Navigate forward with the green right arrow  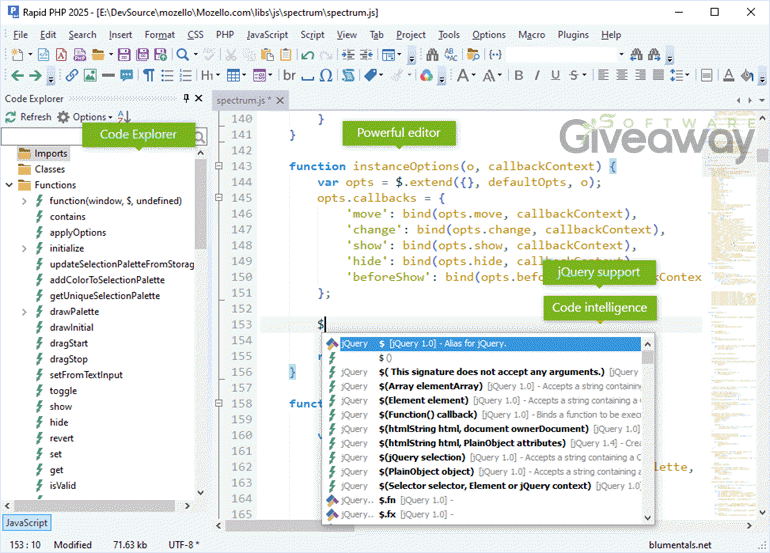(35, 76)
